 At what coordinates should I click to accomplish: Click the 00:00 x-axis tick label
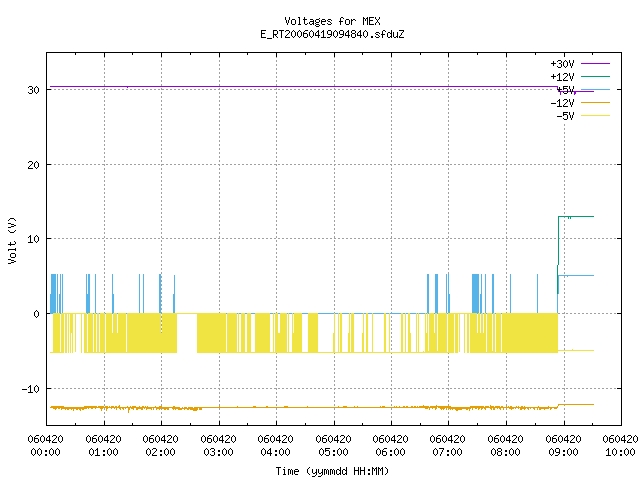tap(45, 452)
